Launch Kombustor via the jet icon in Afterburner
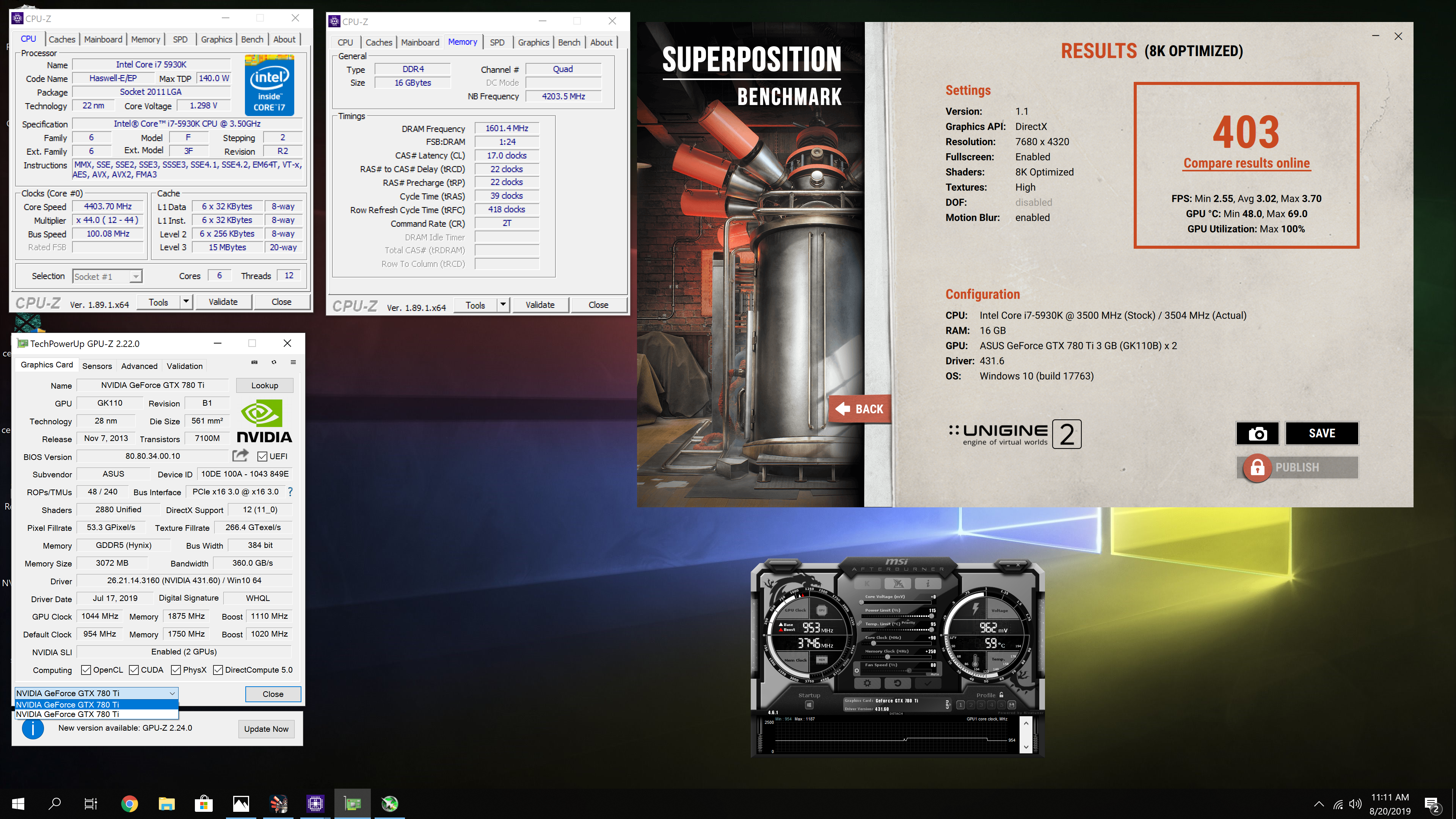The width and height of the screenshot is (1456, 819). [x=898, y=584]
